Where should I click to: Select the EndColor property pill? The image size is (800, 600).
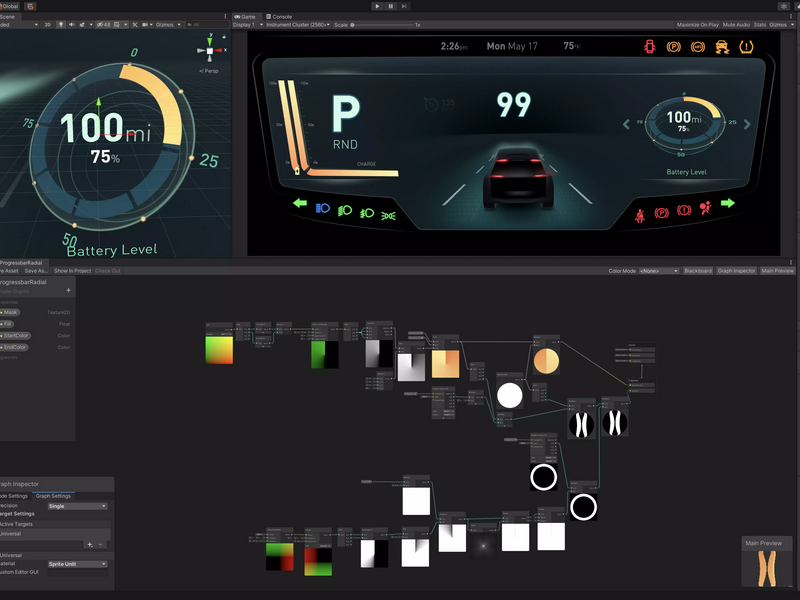pyautogui.click(x=14, y=347)
